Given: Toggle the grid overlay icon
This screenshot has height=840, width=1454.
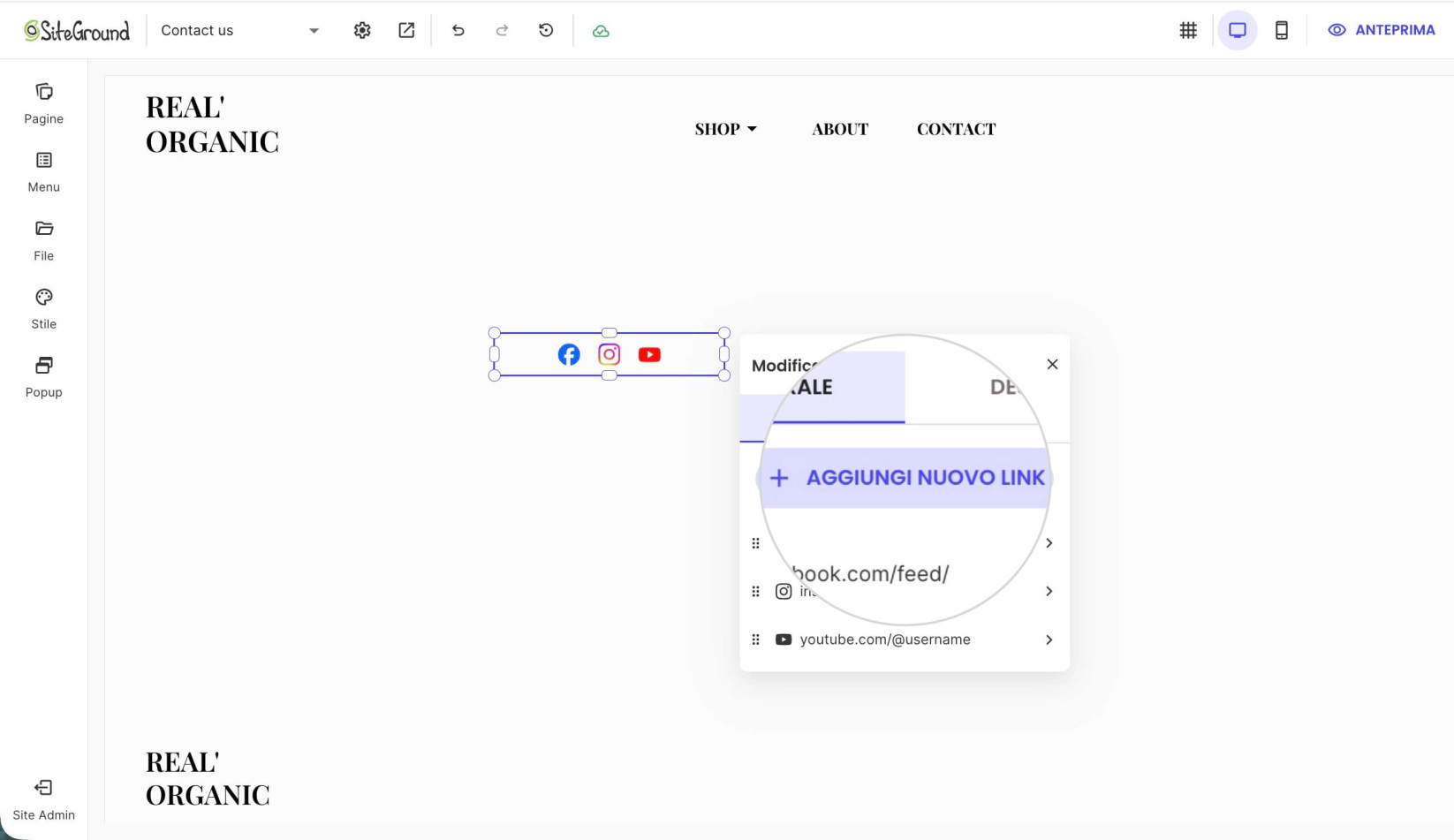Looking at the screenshot, I should 1188,30.
